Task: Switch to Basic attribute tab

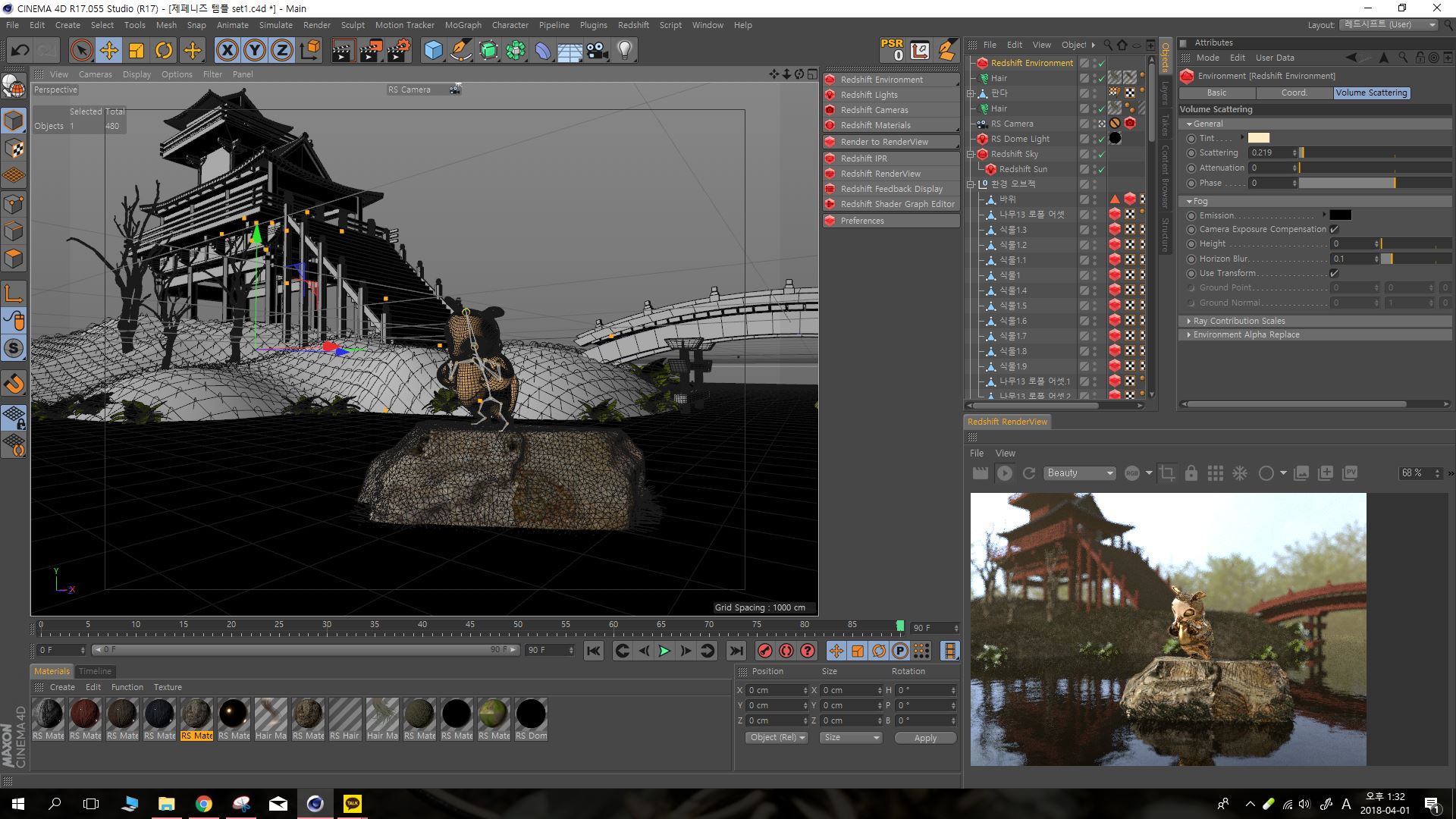Action: [1217, 93]
